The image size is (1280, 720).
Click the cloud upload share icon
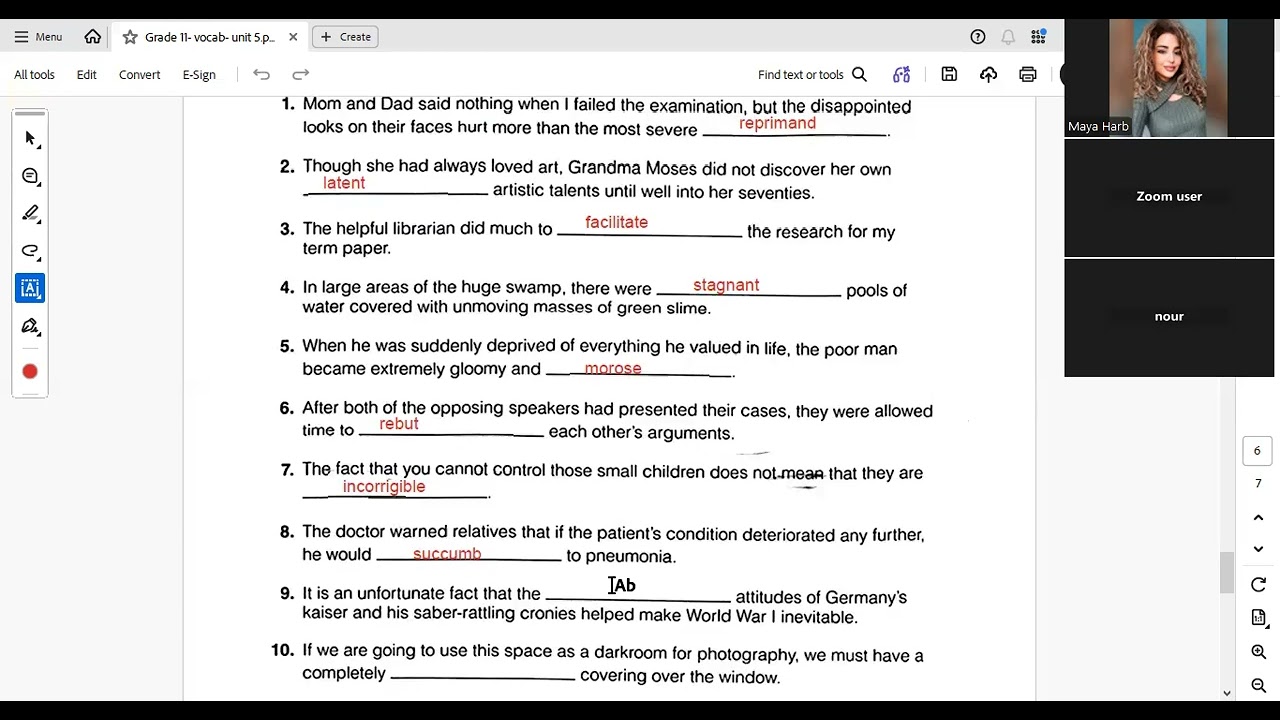click(x=988, y=74)
